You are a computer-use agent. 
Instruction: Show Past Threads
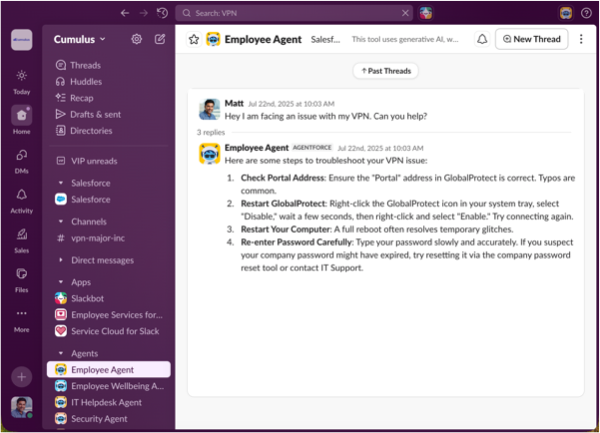coord(386,71)
